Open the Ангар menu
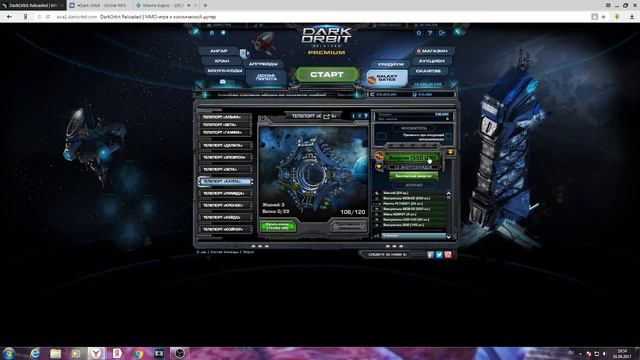This screenshot has width=640, height=360. point(219,51)
